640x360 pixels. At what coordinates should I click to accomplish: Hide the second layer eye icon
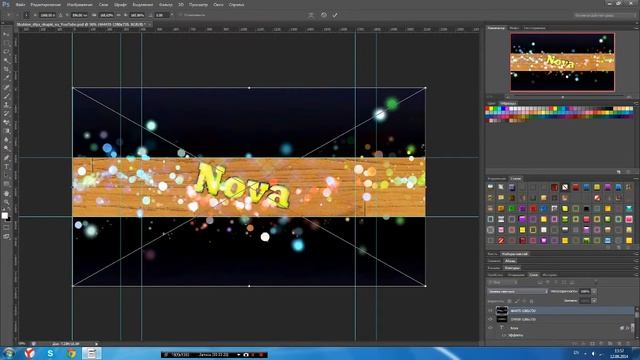coord(491,319)
